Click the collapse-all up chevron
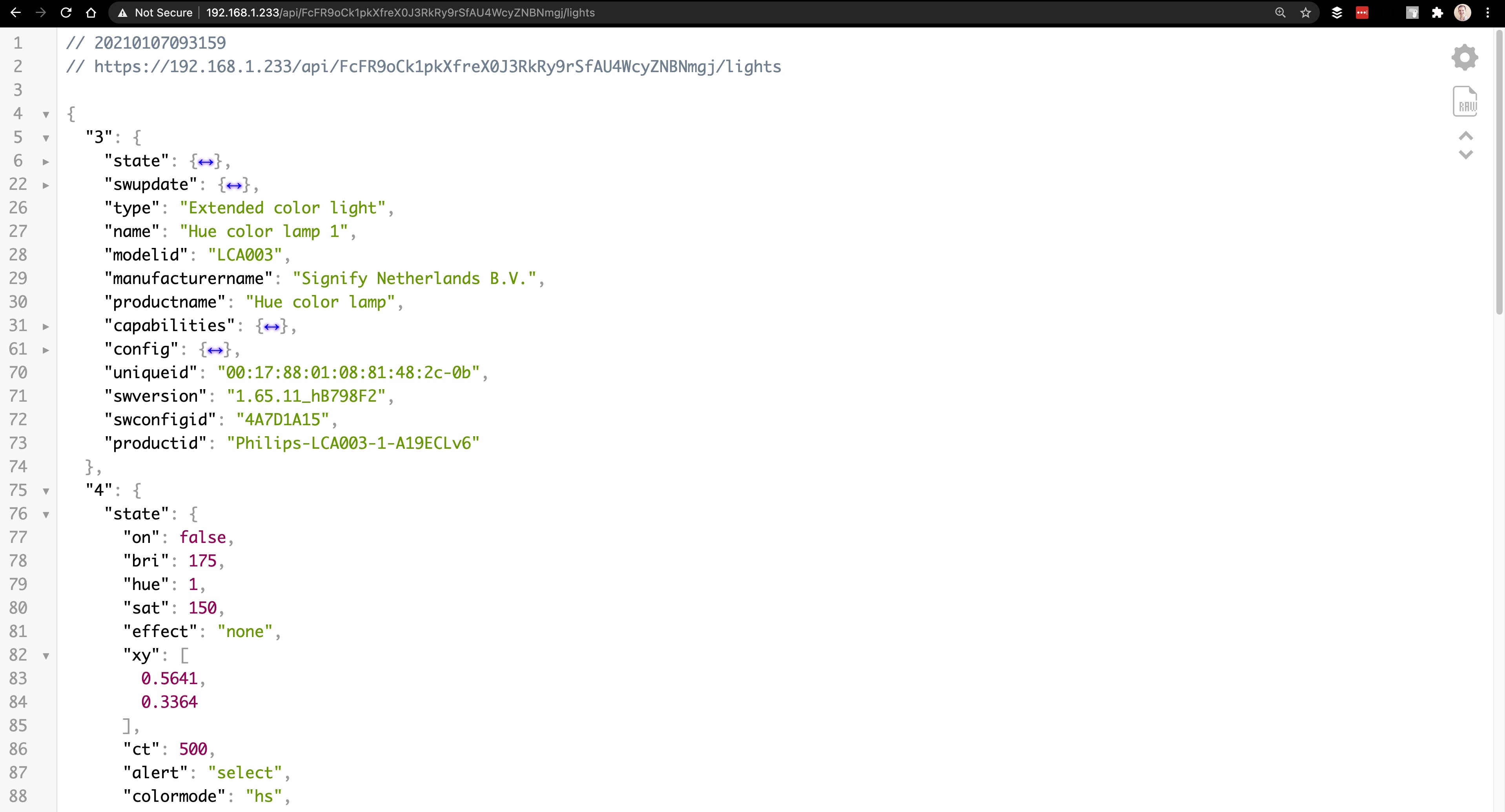 (1465, 136)
